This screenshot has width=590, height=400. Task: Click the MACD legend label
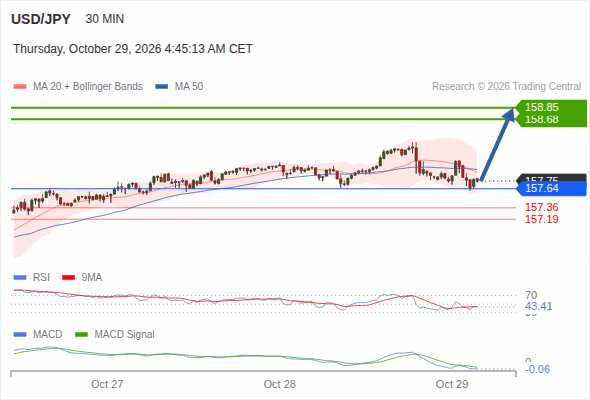47,334
